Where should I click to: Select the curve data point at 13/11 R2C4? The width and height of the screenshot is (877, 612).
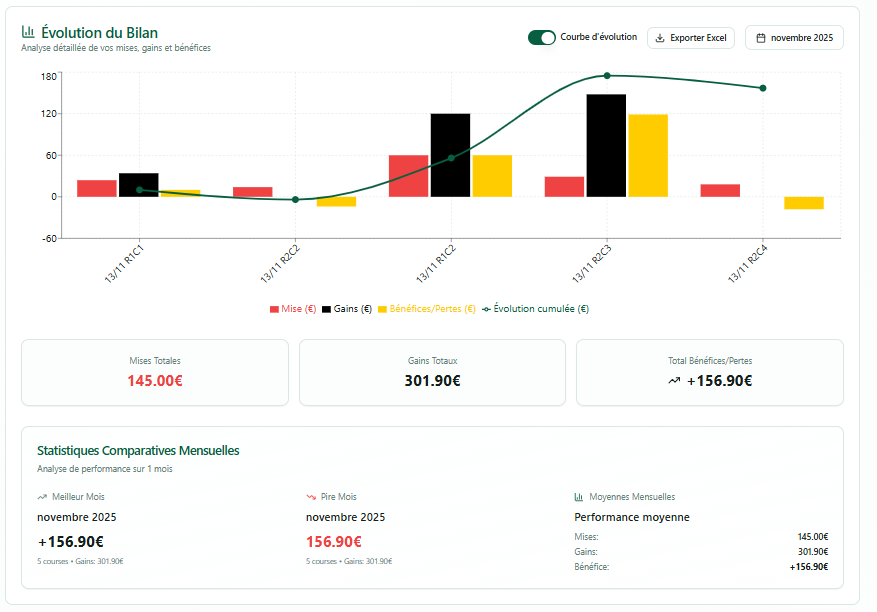(763, 88)
